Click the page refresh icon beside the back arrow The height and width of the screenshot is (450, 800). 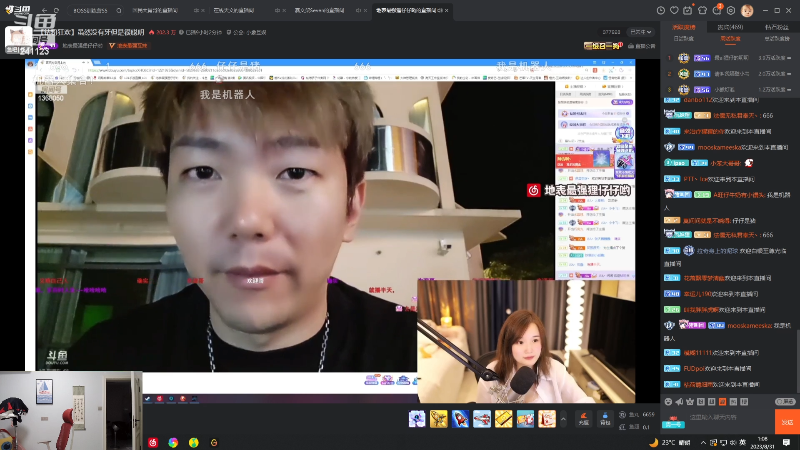coord(56,10)
